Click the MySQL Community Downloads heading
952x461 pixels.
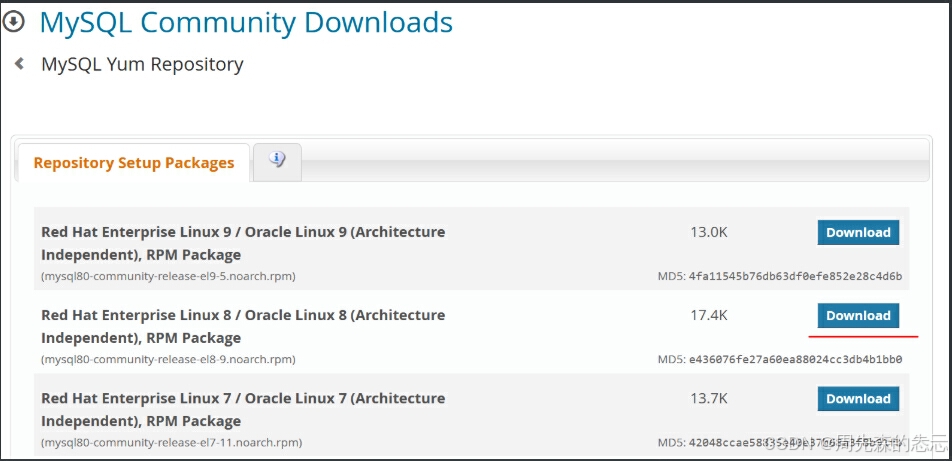[x=246, y=22]
